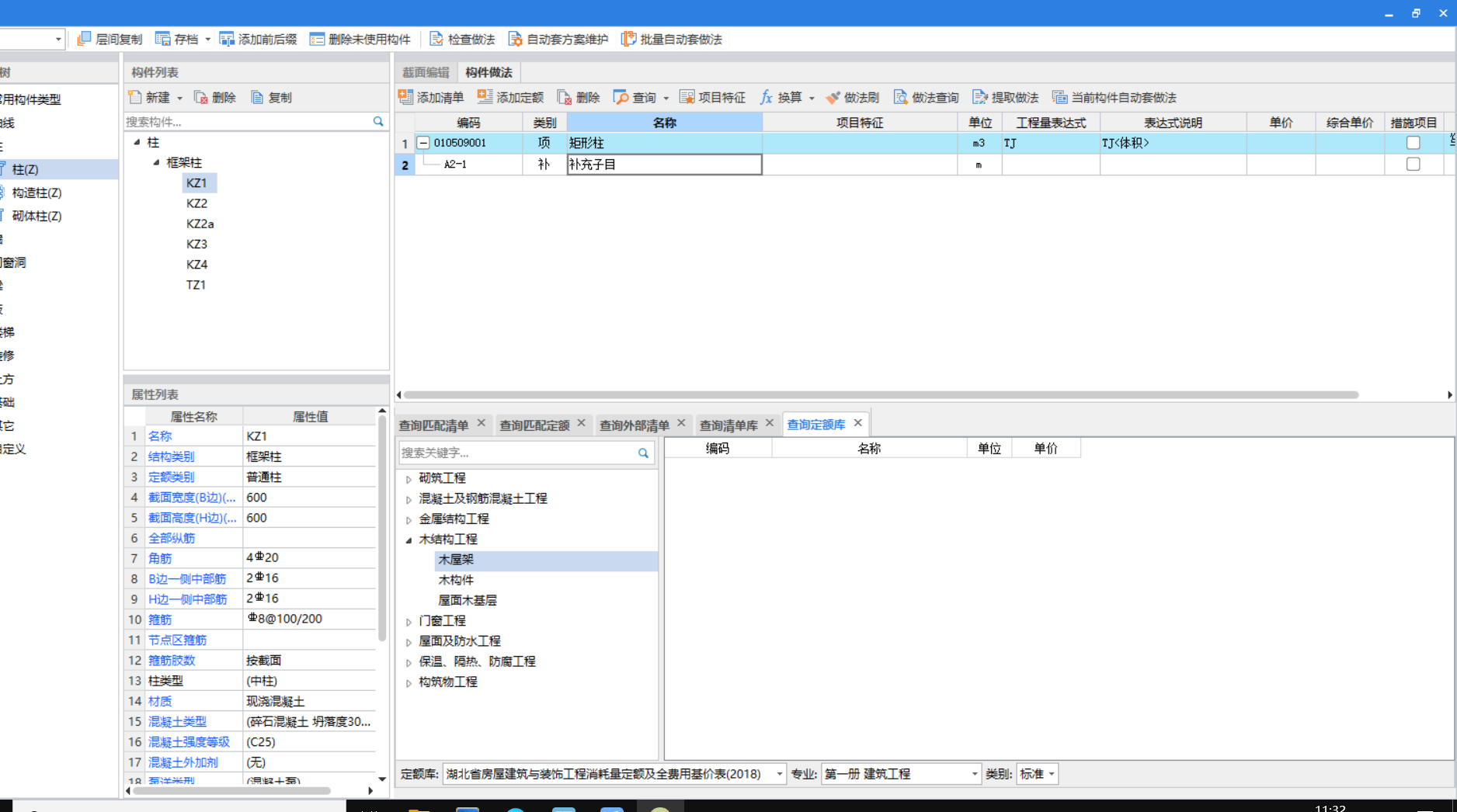This screenshot has height=812, width=1457.
Task: Click the 添加定额 icon
Action: click(485, 97)
